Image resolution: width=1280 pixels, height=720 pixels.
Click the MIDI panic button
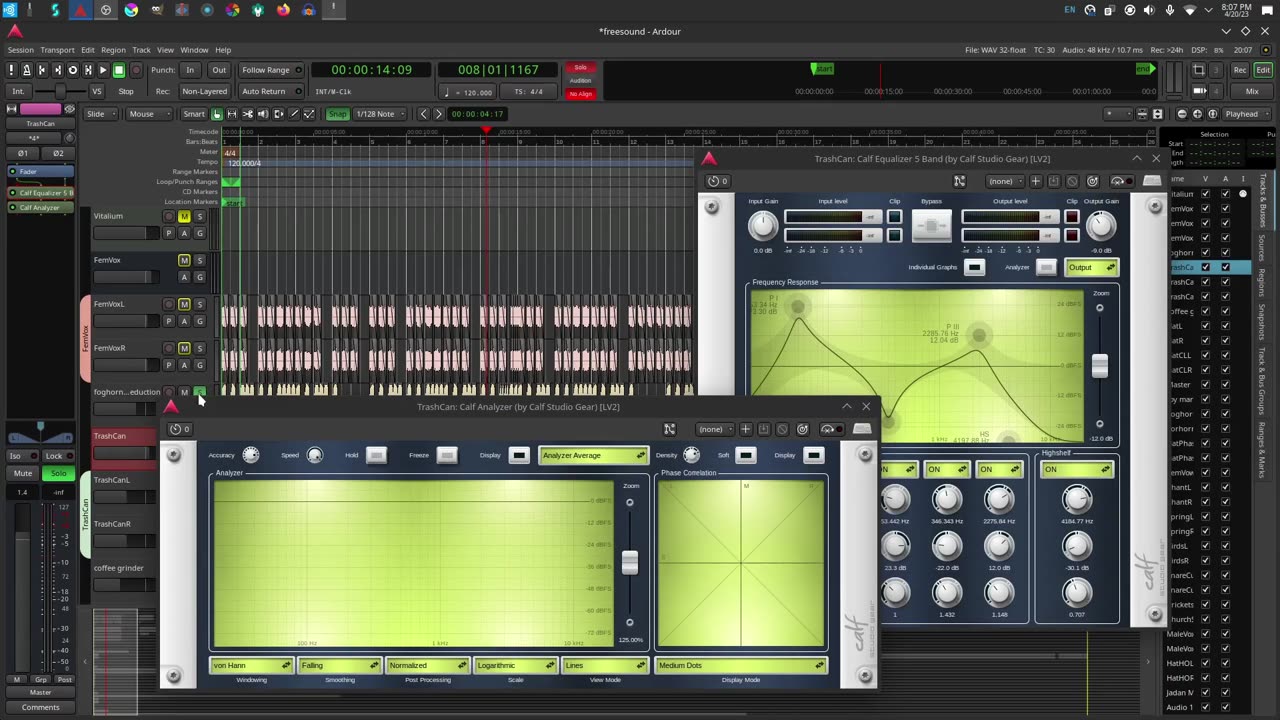11,70
